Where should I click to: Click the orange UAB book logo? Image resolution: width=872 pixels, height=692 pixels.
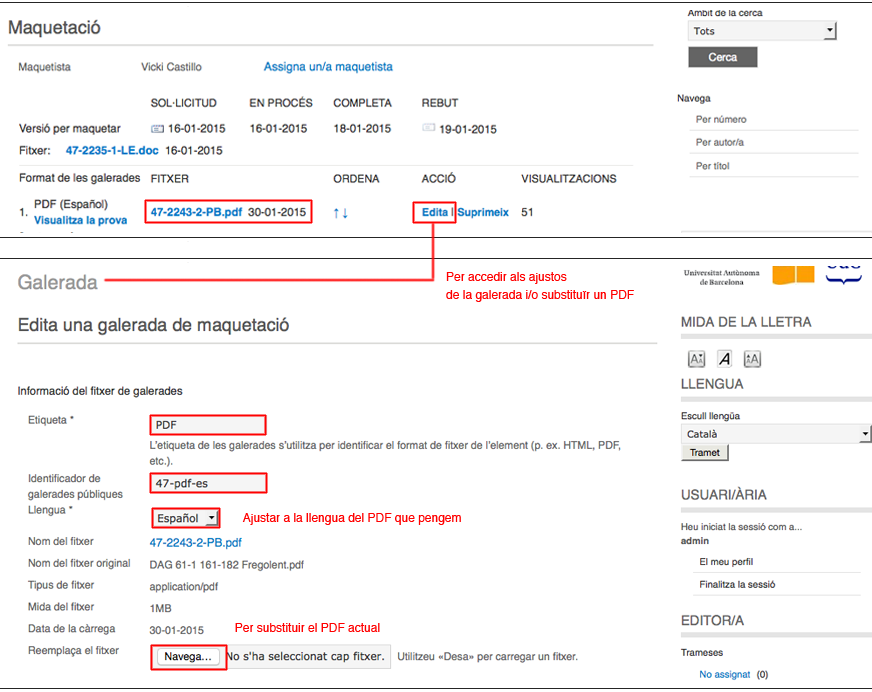(794, 274)
